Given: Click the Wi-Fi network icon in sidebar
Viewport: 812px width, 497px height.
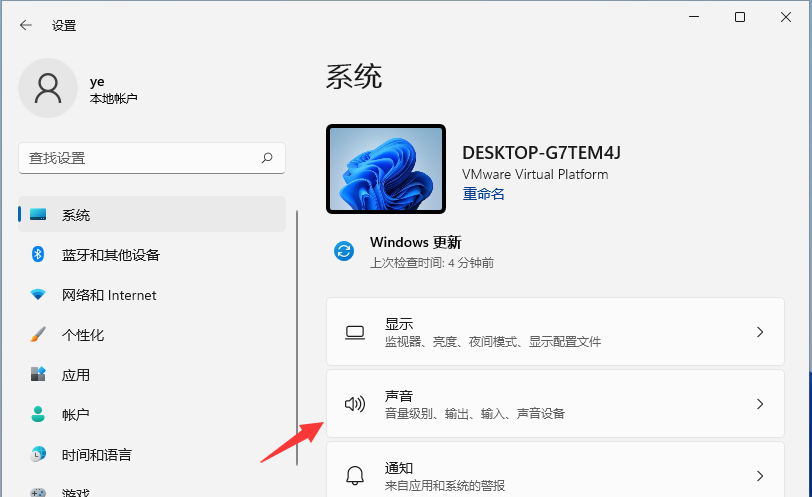Looking at the screenshot, I should (x=38, y=295).
